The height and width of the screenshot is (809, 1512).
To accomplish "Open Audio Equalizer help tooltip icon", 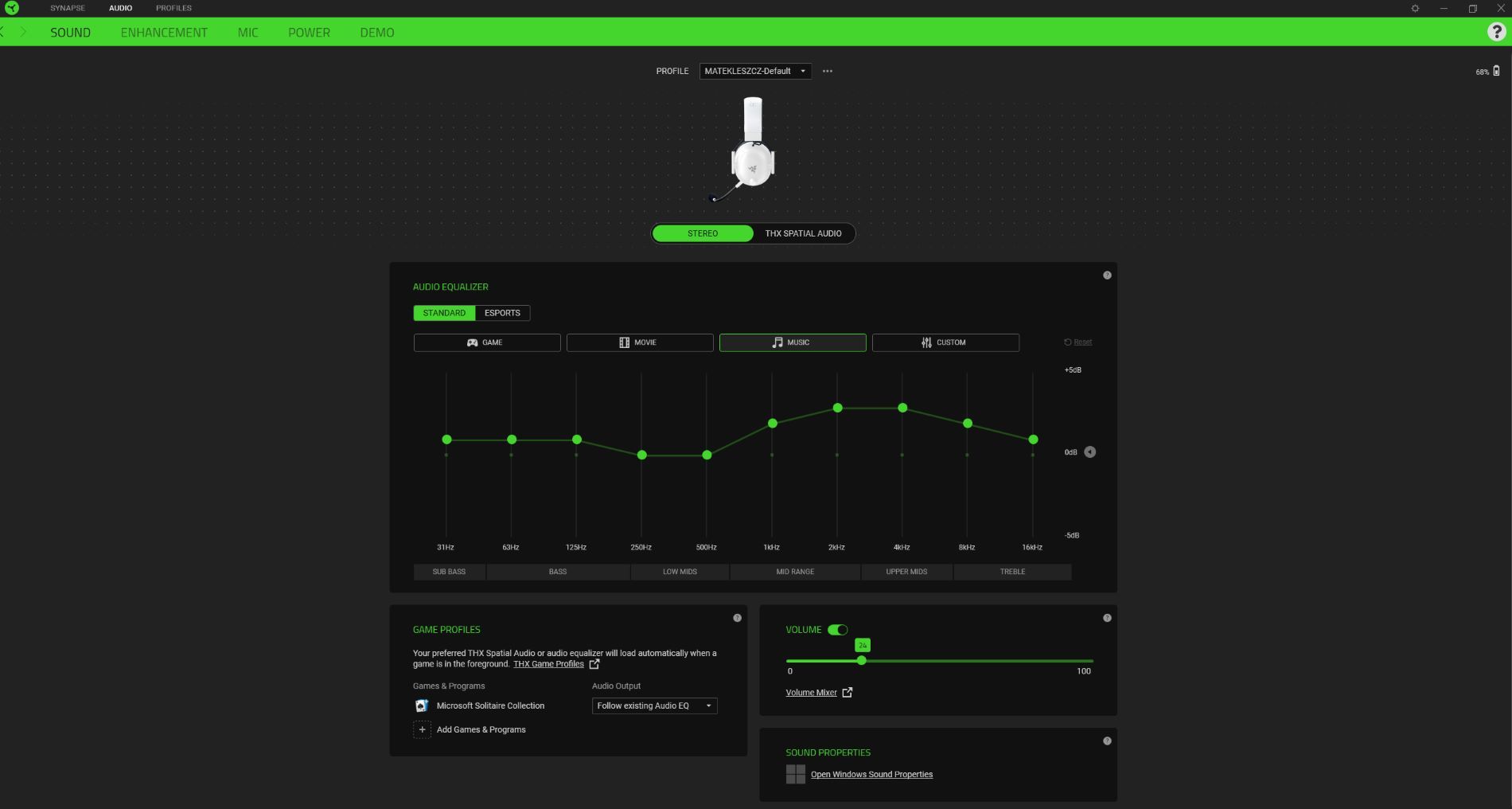I will [1107, 276].
